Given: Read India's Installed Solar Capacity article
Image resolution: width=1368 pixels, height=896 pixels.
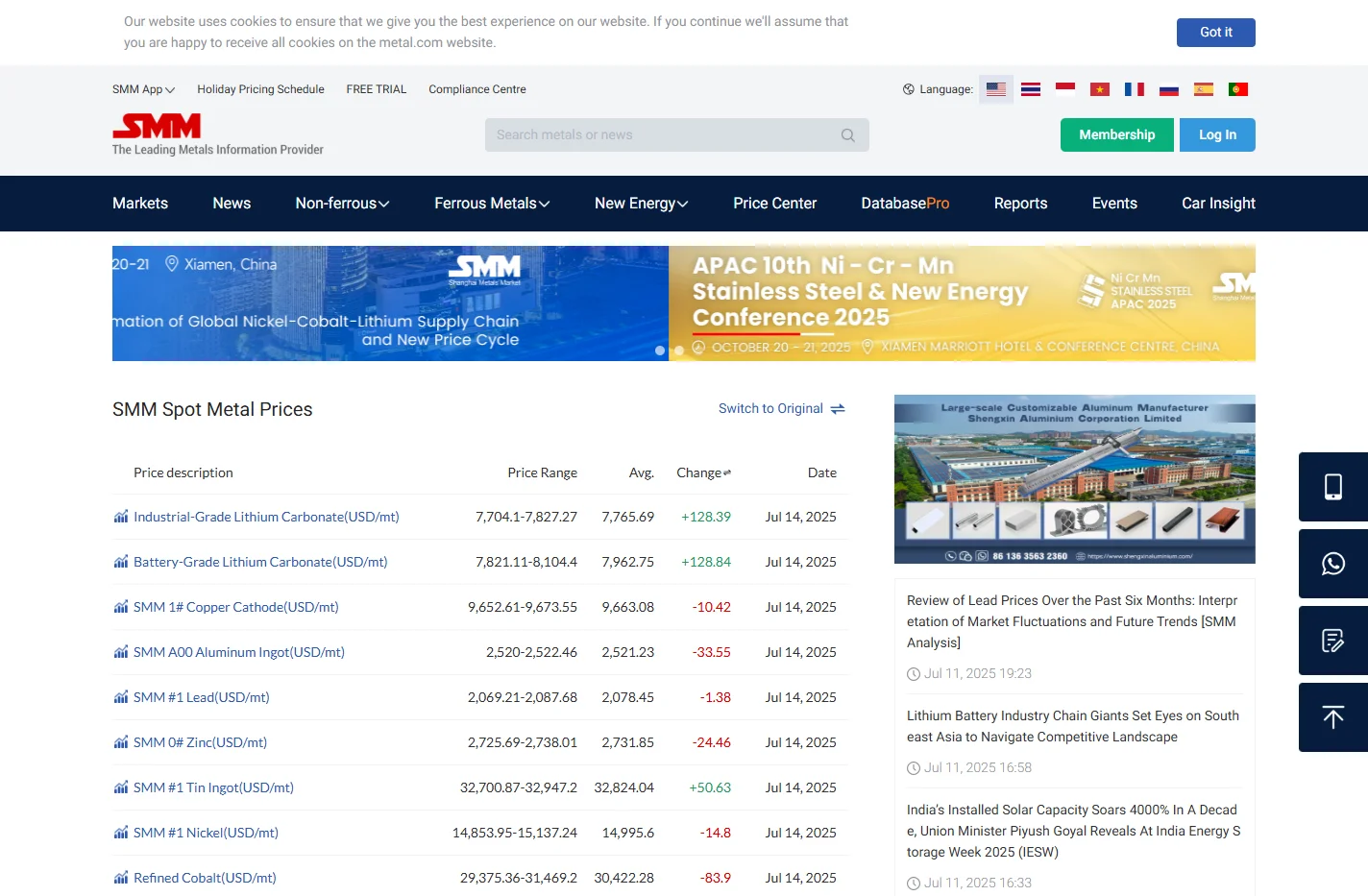Looking at the screenshot, I should click(x=1073, y=831).
